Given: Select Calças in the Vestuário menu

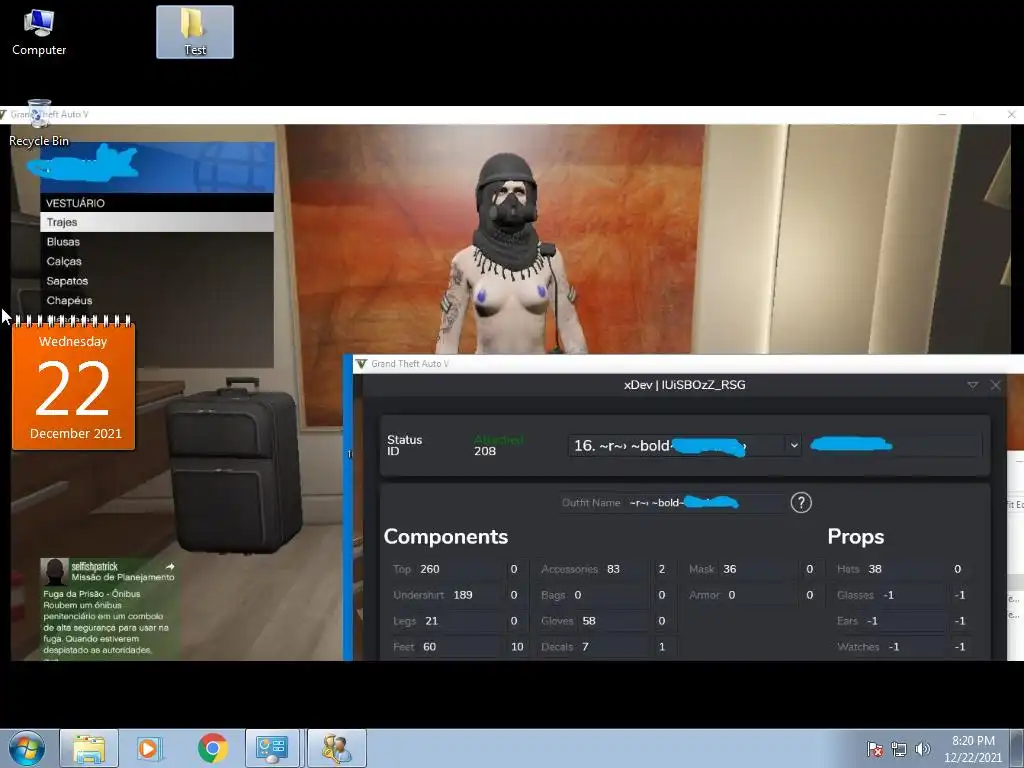Looking at the screenshot, I should pyautogui.click(x=157, y=261).
